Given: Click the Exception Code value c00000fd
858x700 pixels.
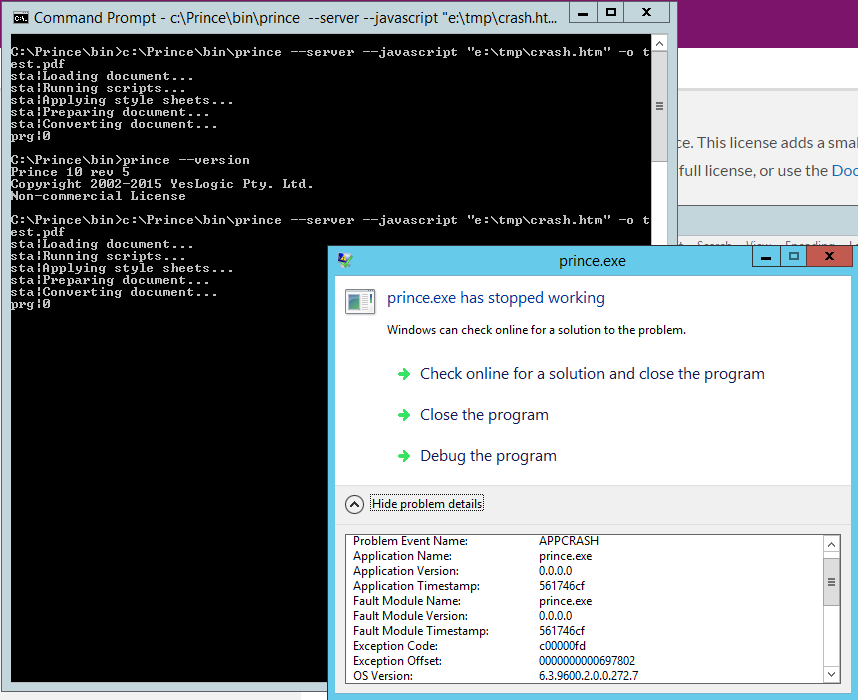Looking at the screenshot, I should (x=562, y=646).
